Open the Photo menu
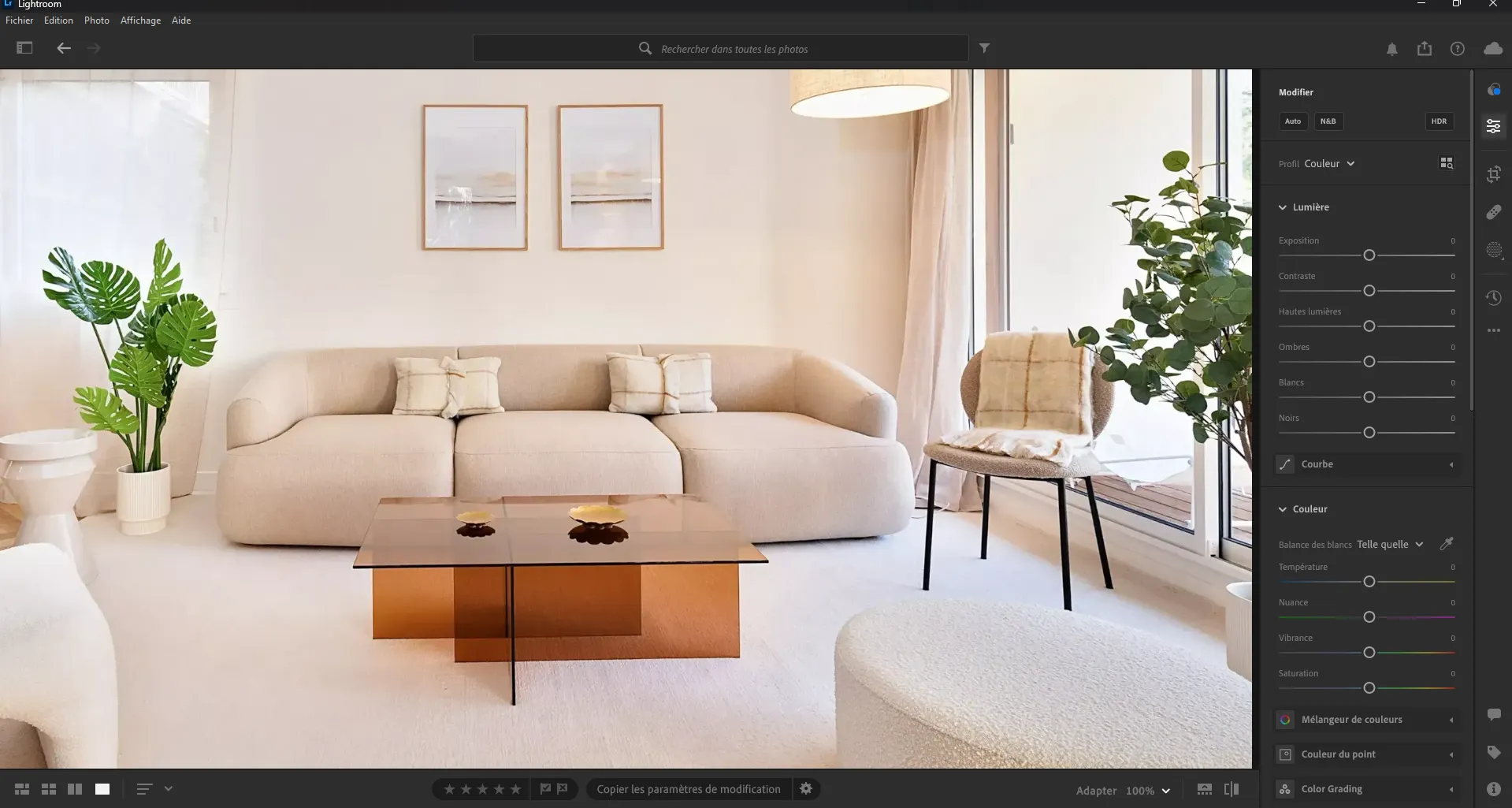Viewport: 1512px width, 808px height. [97, 20]
